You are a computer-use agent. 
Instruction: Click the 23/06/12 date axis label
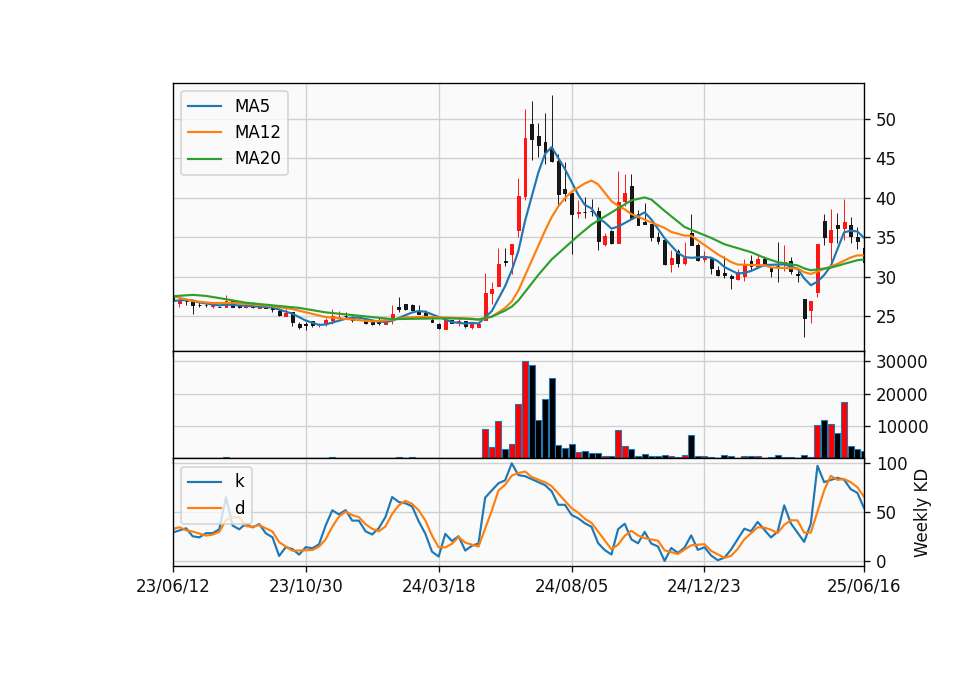click(x=173, y=586)
